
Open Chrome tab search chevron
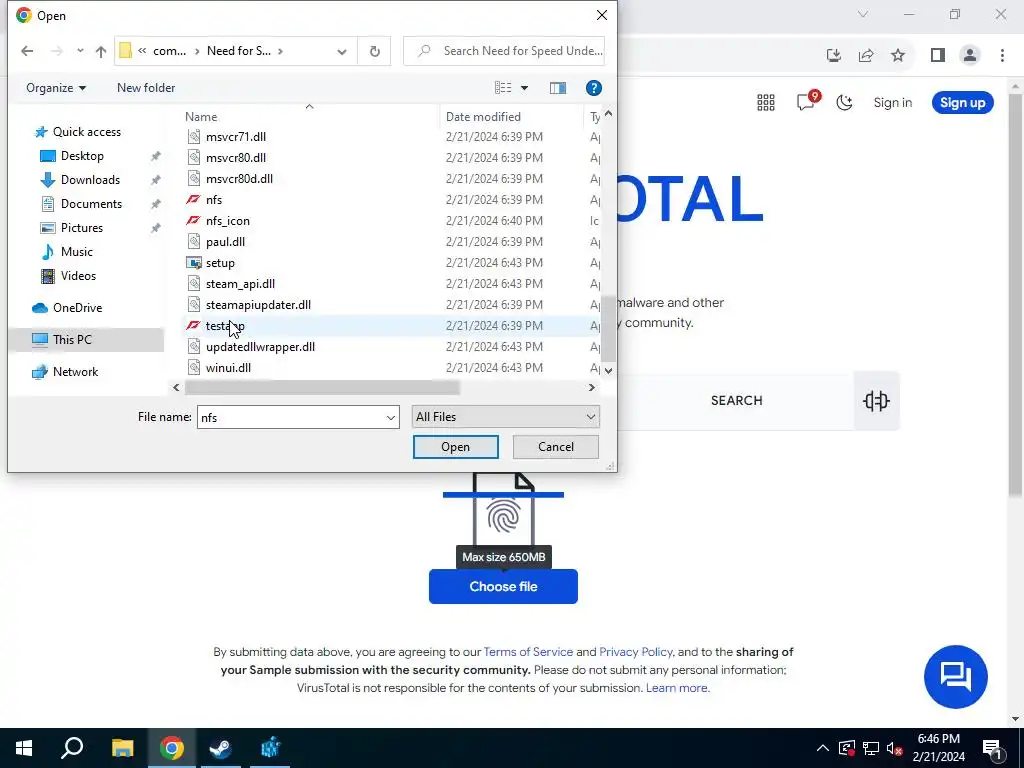click(x=863, y=14)
